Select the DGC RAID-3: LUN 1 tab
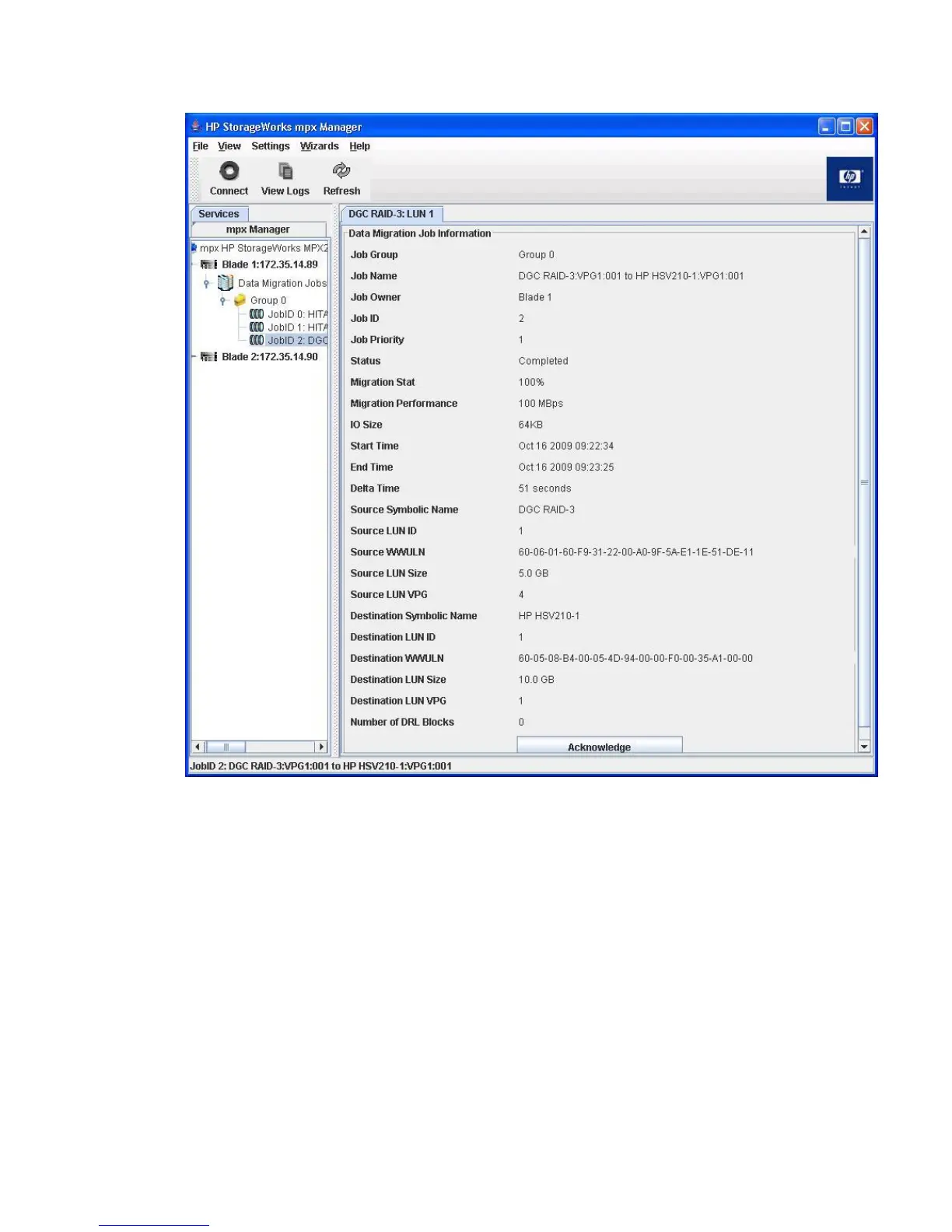952x1232 pixels. click(x=391, y=214)
